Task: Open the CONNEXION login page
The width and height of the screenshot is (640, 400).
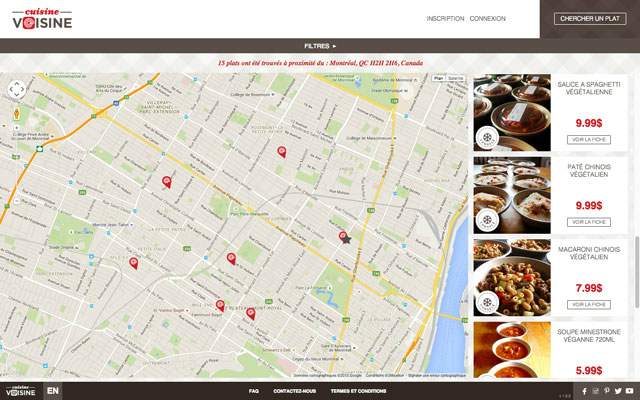Action: tap(487, 19)
